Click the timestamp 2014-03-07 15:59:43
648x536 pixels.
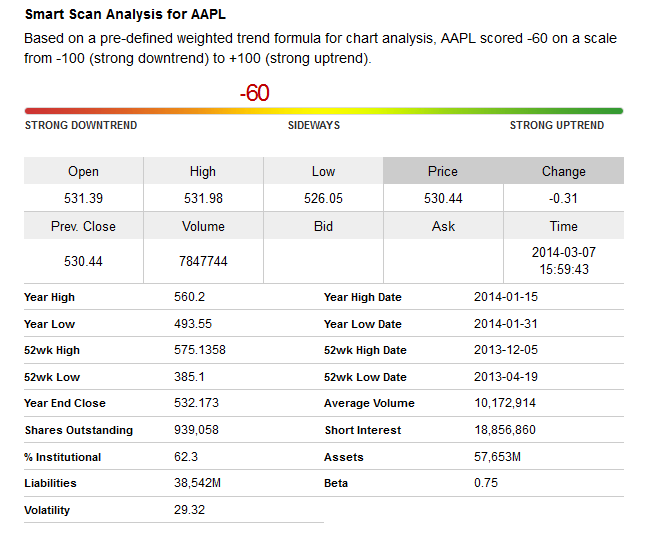pos(564,261)
